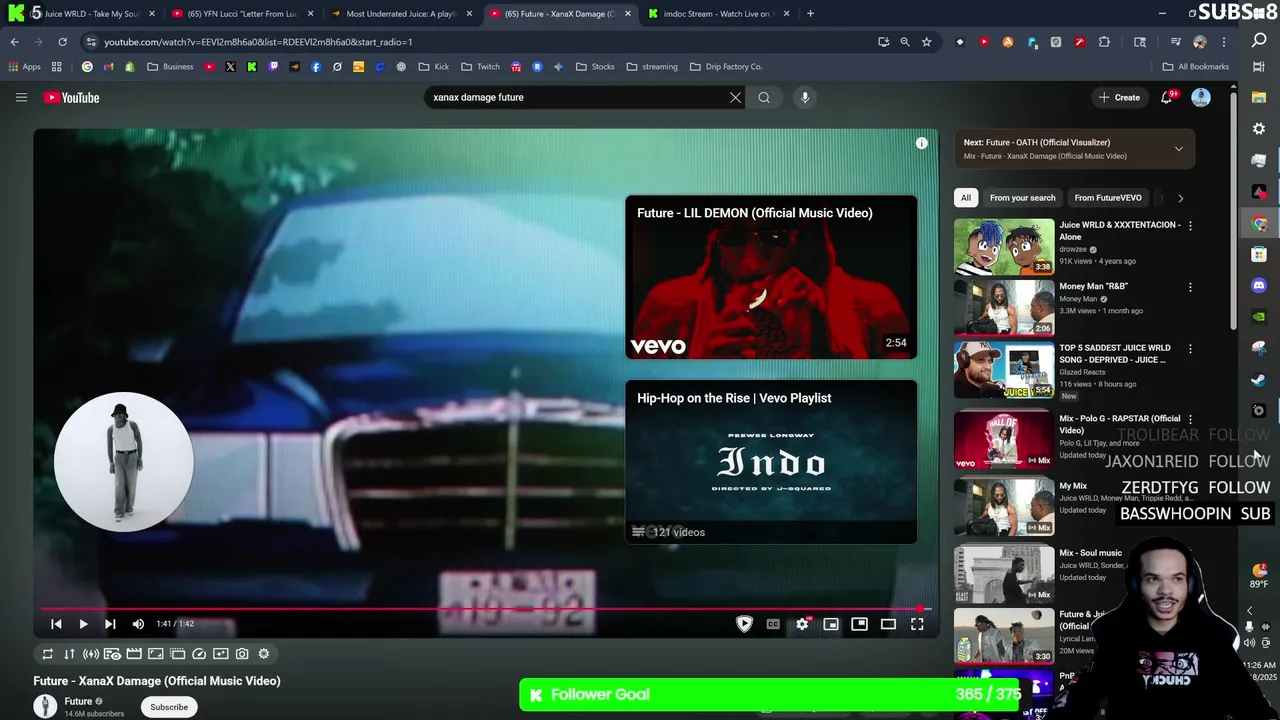Toggle theater mode
Screen dimensions: 1280x720
coord(888,624)
